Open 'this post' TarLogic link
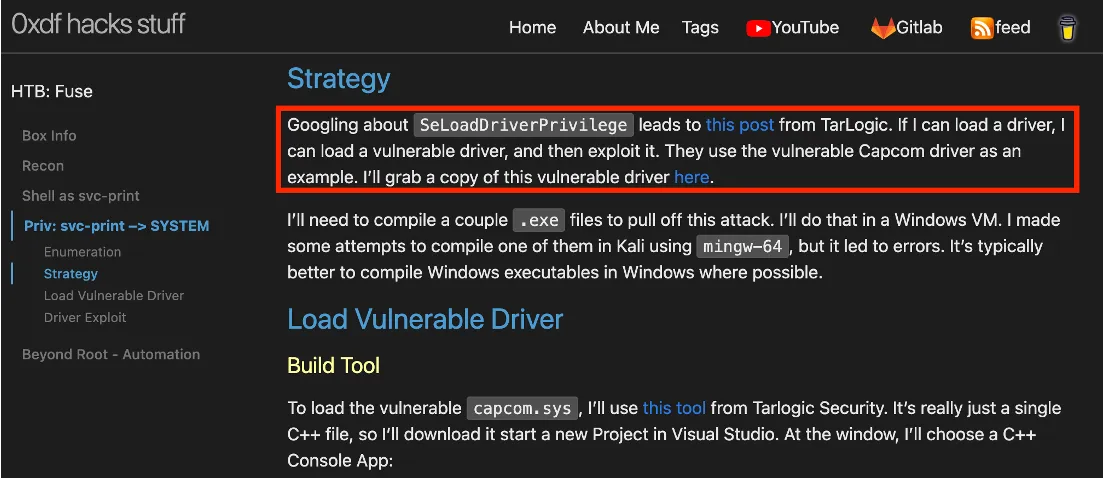 point(739,125)
